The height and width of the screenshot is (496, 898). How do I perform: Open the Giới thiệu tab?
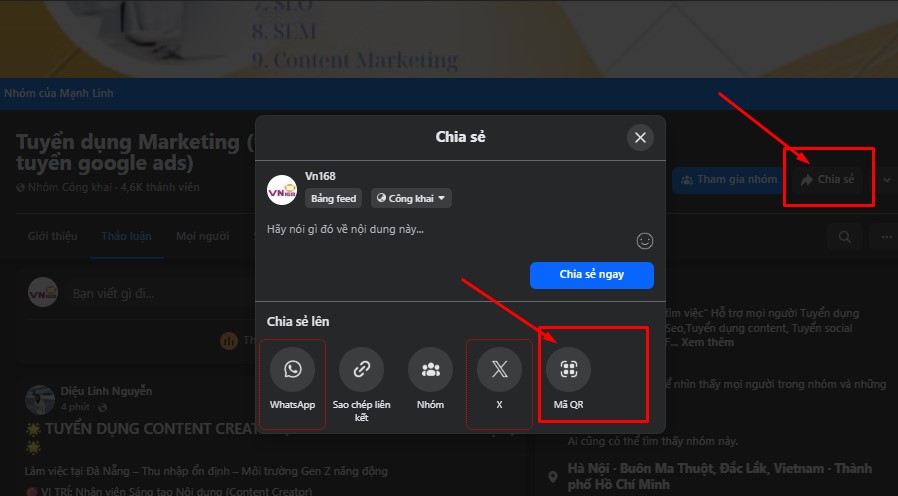click(53, 236)
